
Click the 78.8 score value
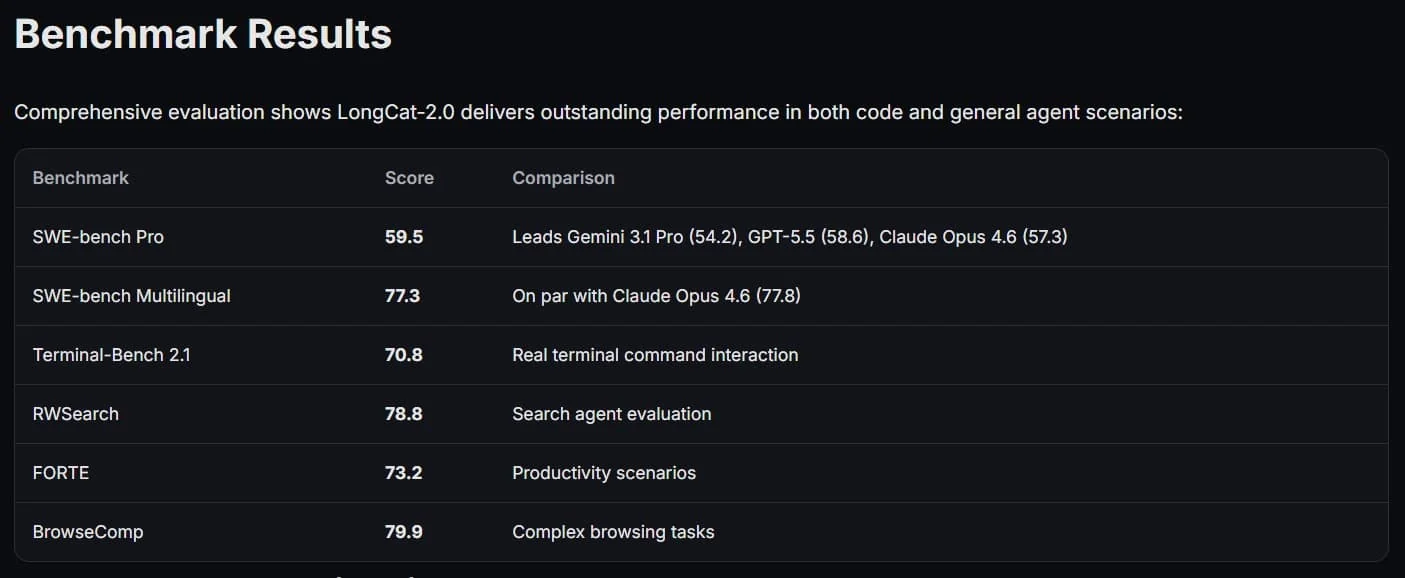point(404,414)
